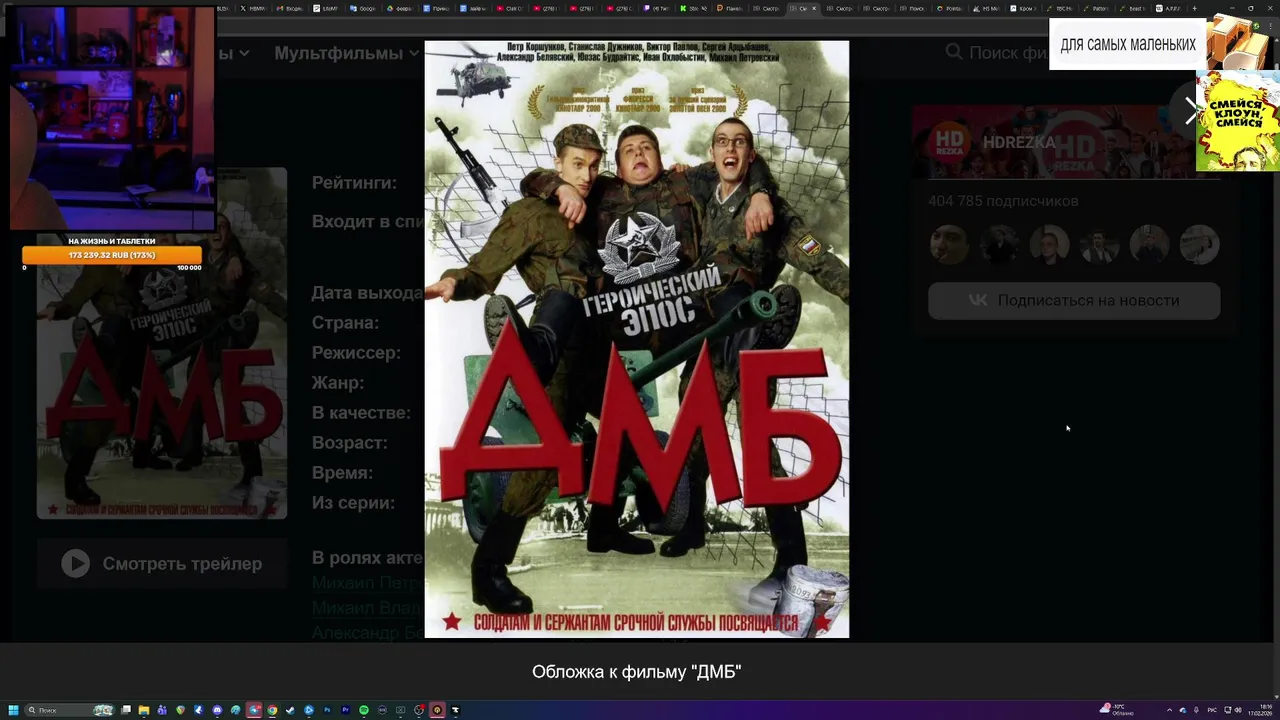Open Spotify from the taskbar
The width and height of the screenshot is (1280, 720).
coord(364,710)
